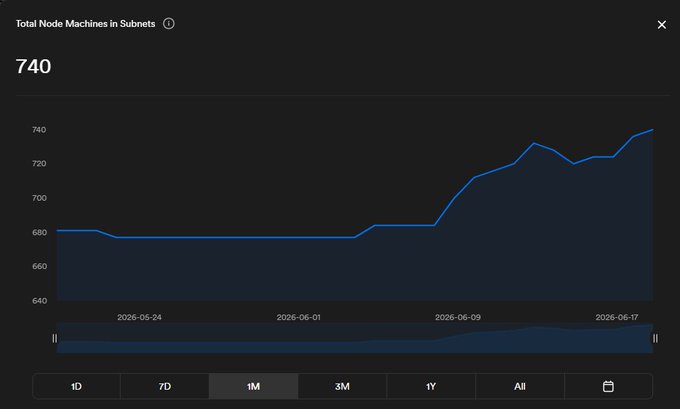Select the 1D time range

(x=76, y=386)
